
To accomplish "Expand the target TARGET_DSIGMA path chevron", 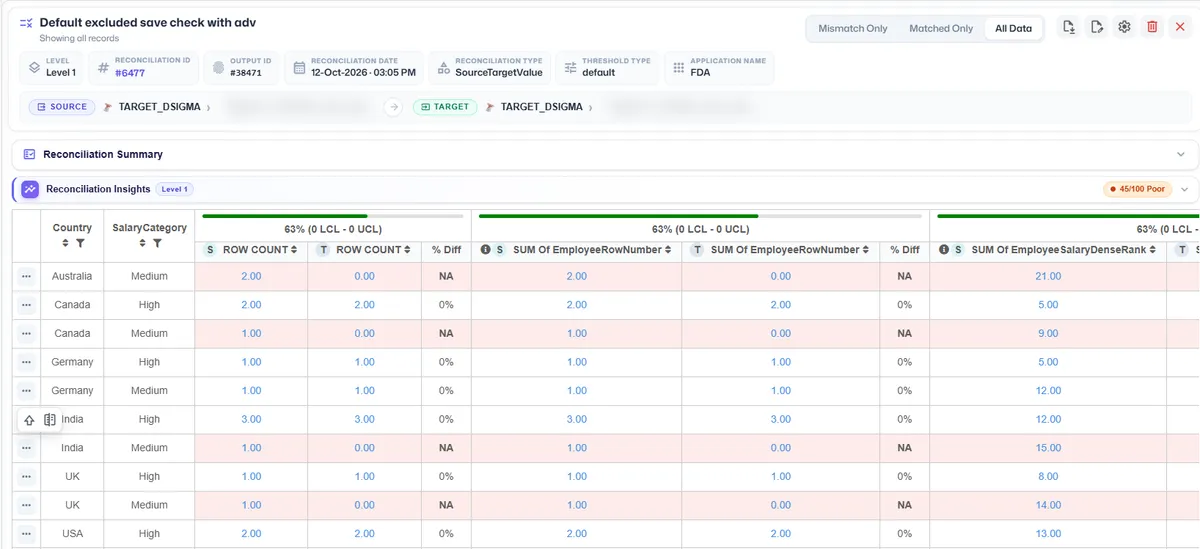I will click(590, 107).
